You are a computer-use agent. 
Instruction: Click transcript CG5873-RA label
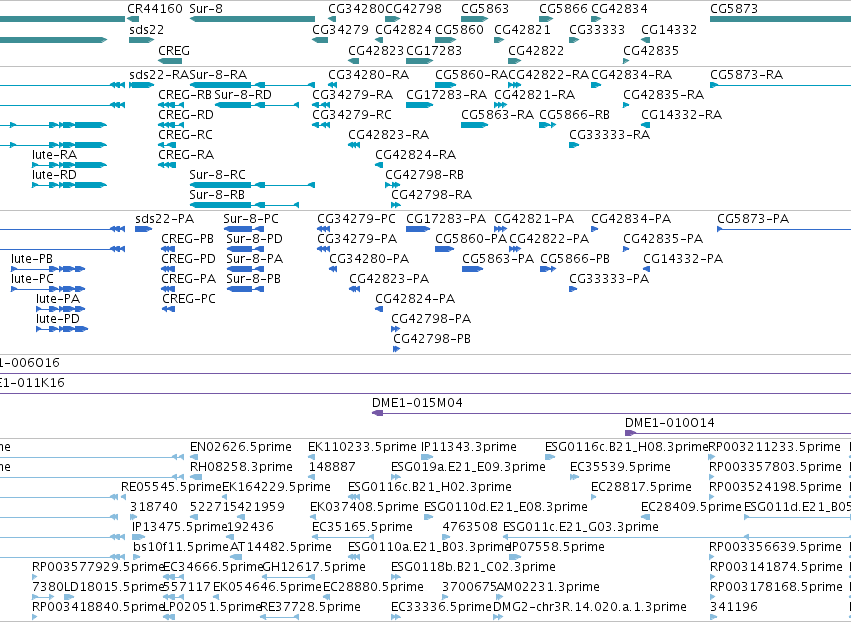tap(746, 74)
